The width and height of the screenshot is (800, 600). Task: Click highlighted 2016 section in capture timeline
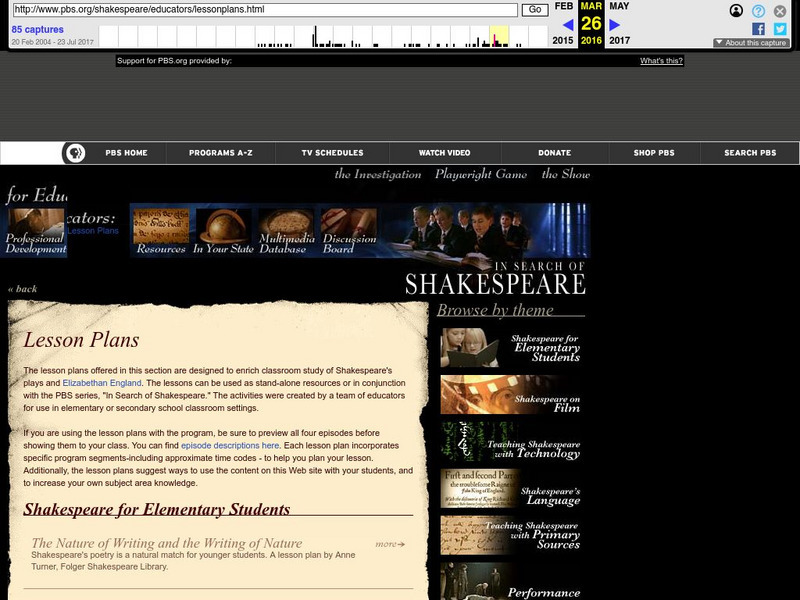(x=499, y=36)
